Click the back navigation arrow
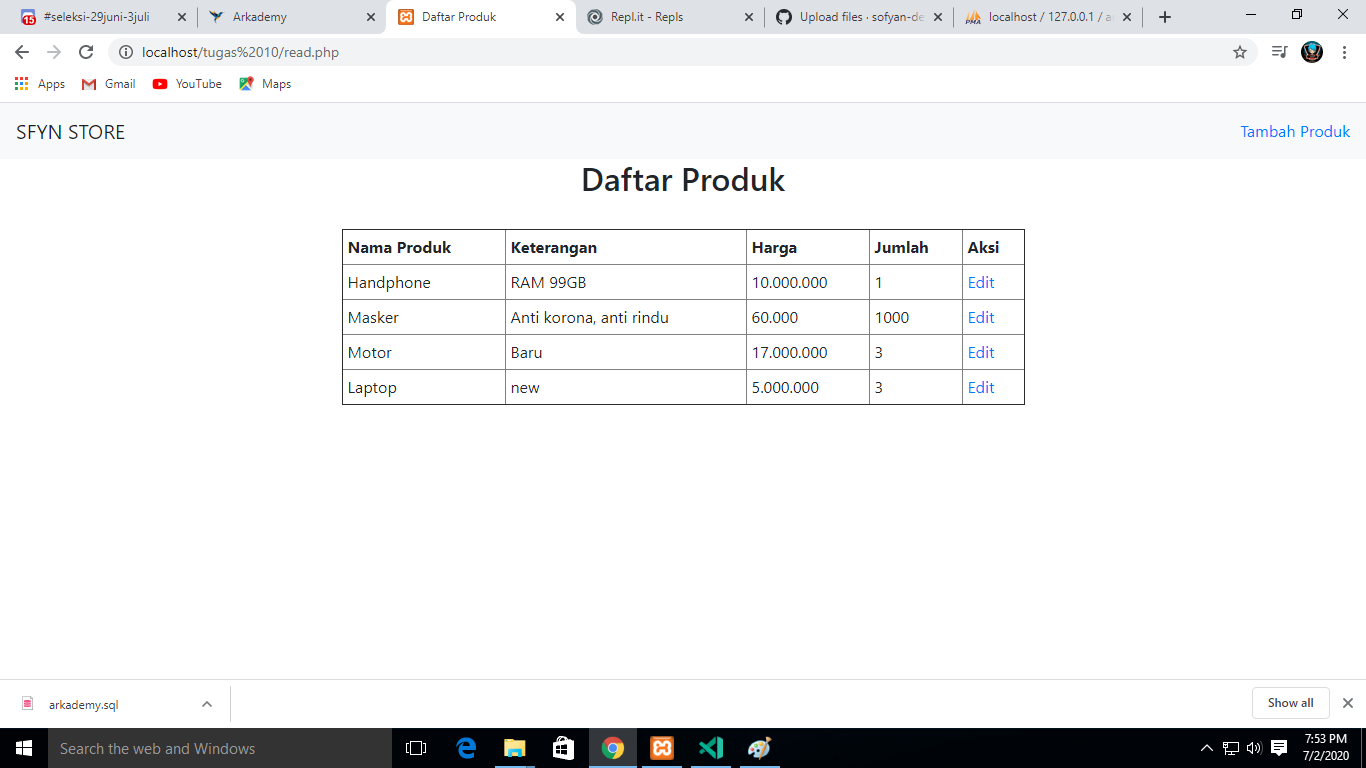This screenshot has height=768, width=1366. coord(21,52)
